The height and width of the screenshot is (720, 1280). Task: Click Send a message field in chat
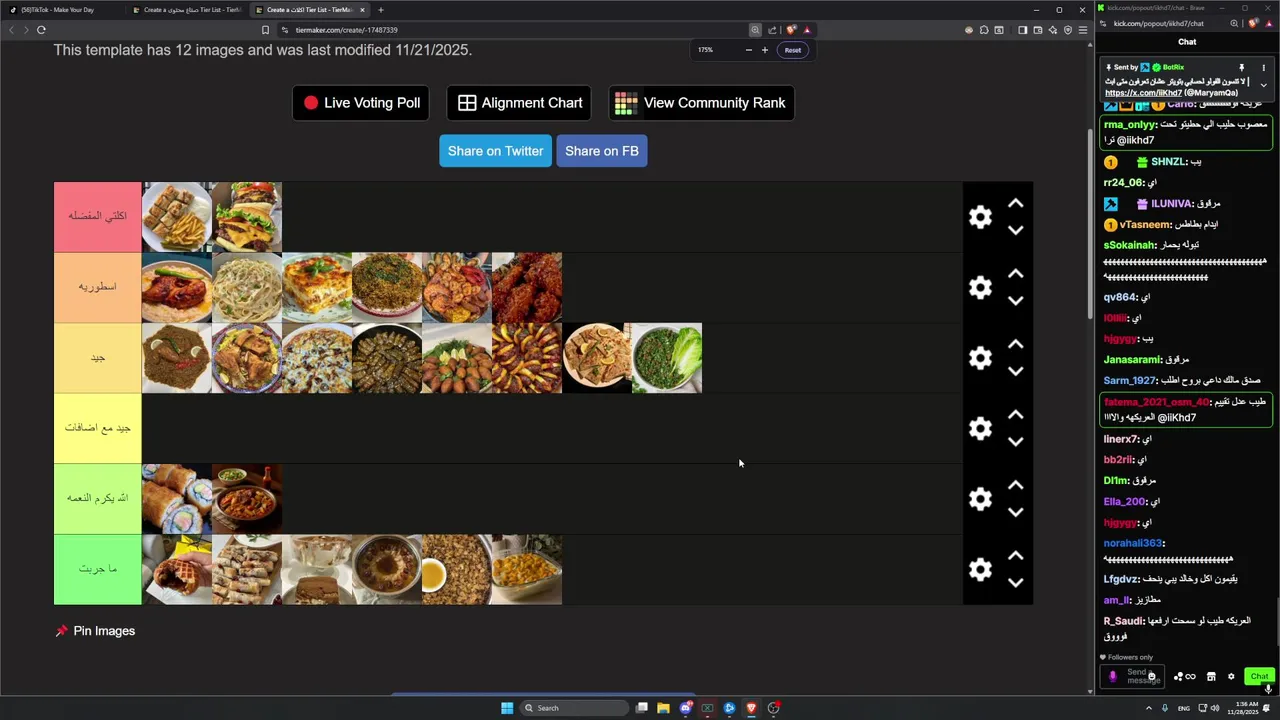pos(1133,677)
